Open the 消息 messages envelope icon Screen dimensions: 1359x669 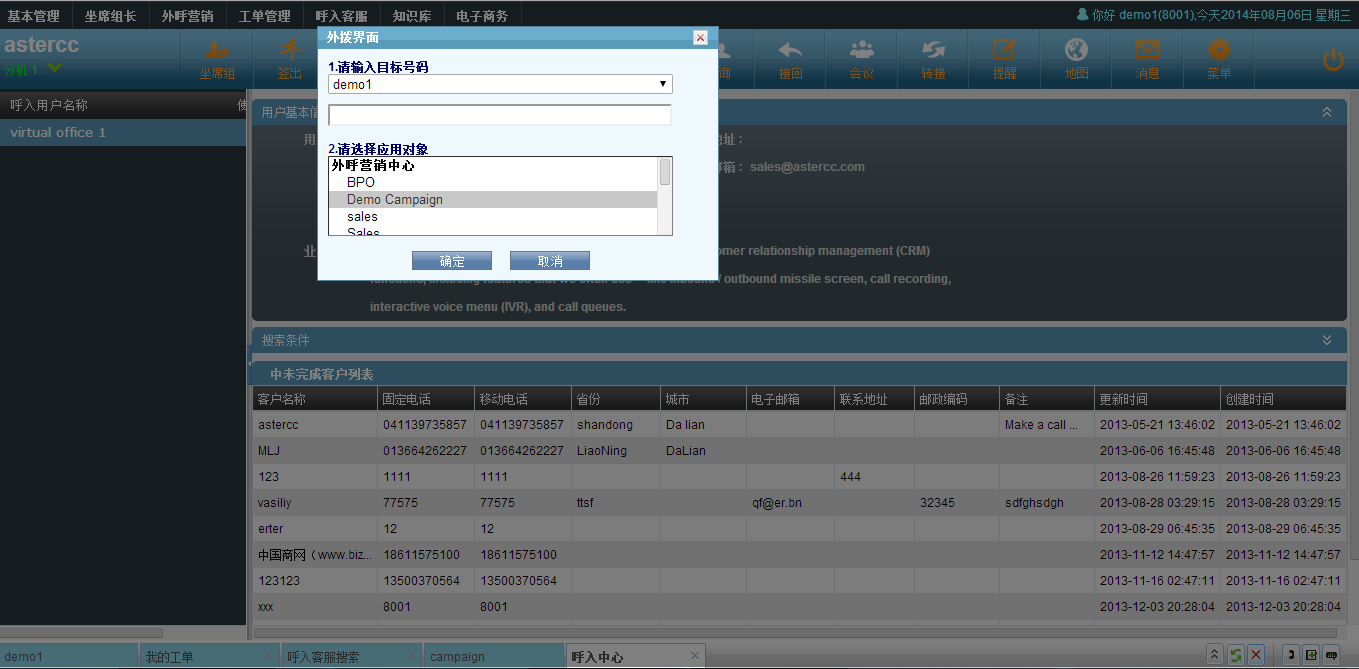point(1147,59)
